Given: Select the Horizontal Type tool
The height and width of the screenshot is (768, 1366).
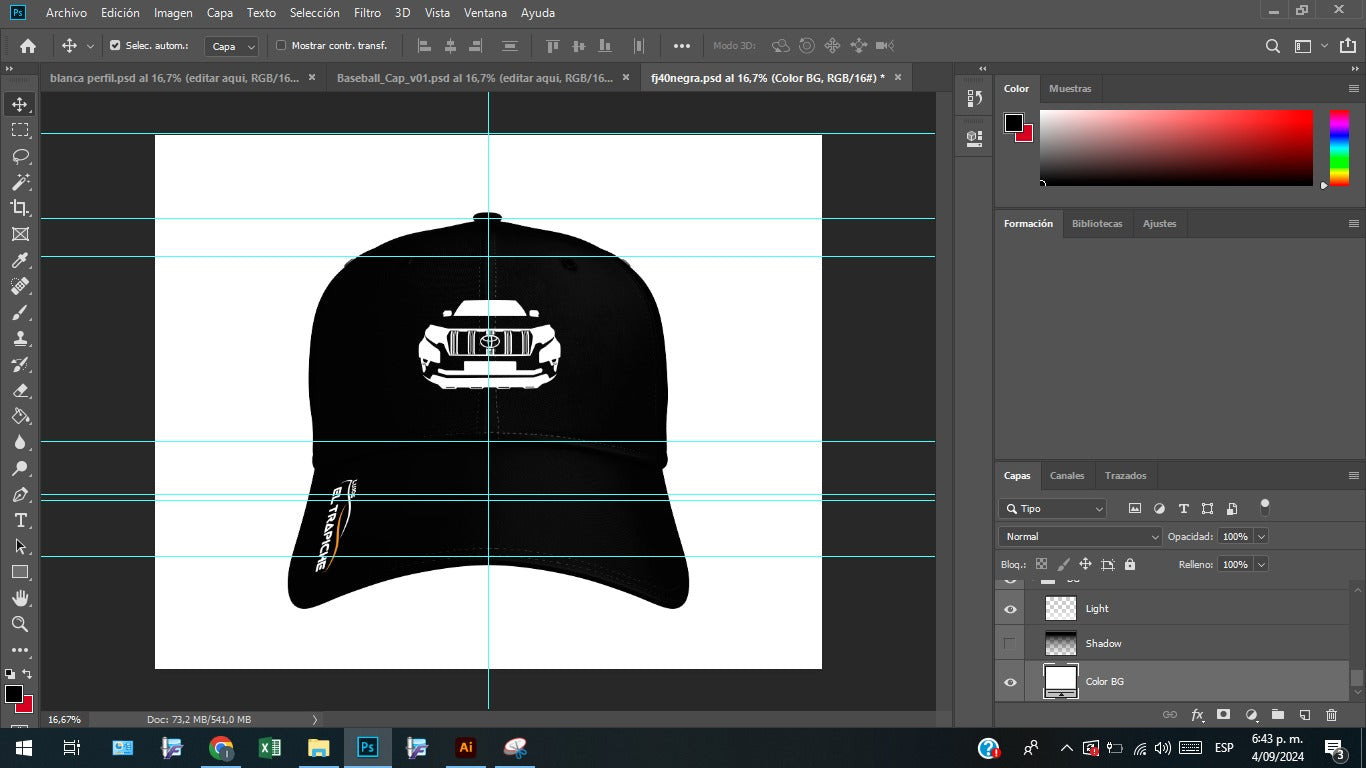Looking at the screenshot, I should pyautogui.click(x=20, y=520).
